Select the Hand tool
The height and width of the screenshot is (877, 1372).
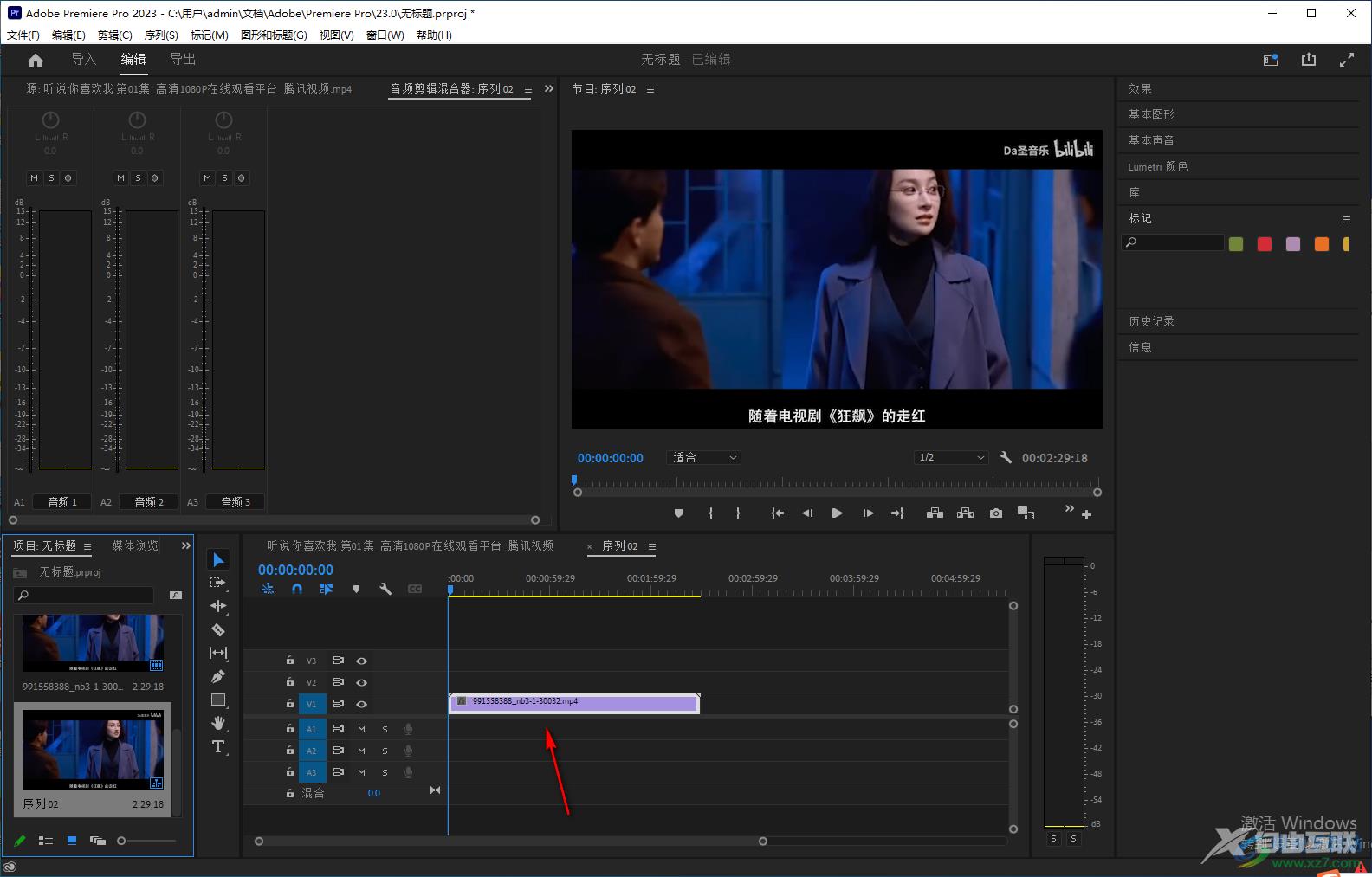click(x=218, y=723)
